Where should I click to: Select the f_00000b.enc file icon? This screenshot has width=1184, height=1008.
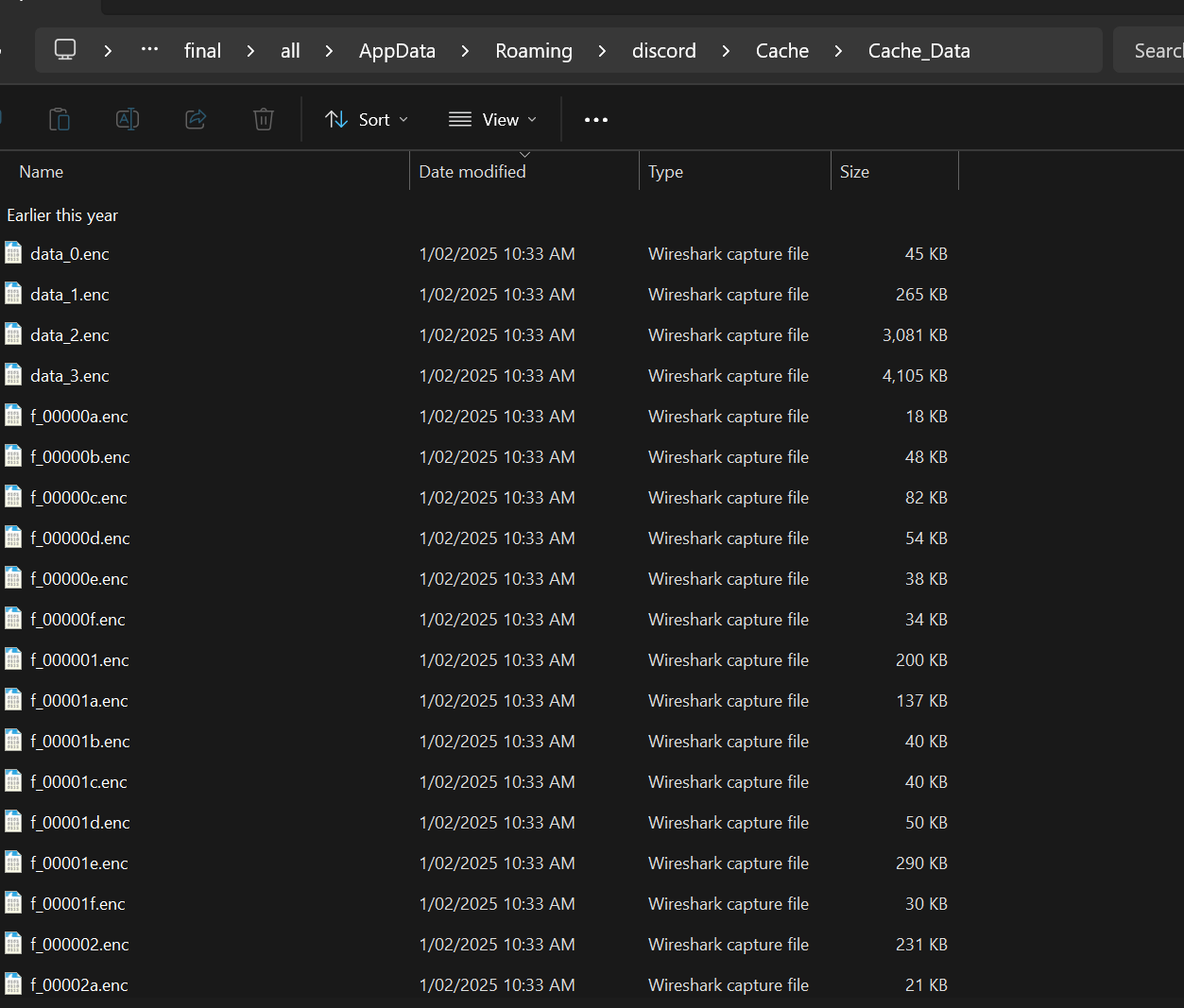[13, 456]
